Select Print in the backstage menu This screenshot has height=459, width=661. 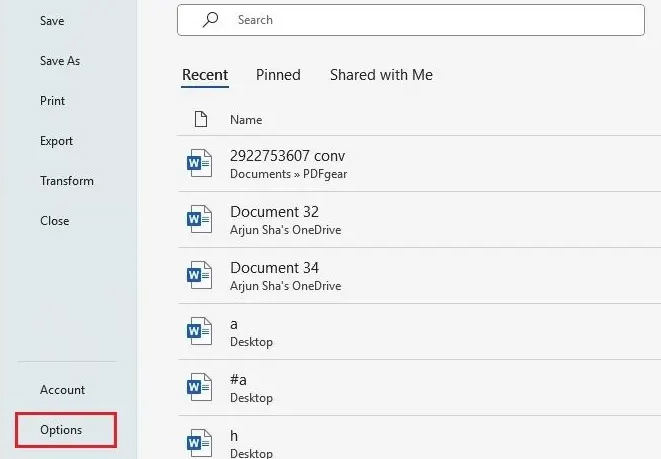point(53,101)
